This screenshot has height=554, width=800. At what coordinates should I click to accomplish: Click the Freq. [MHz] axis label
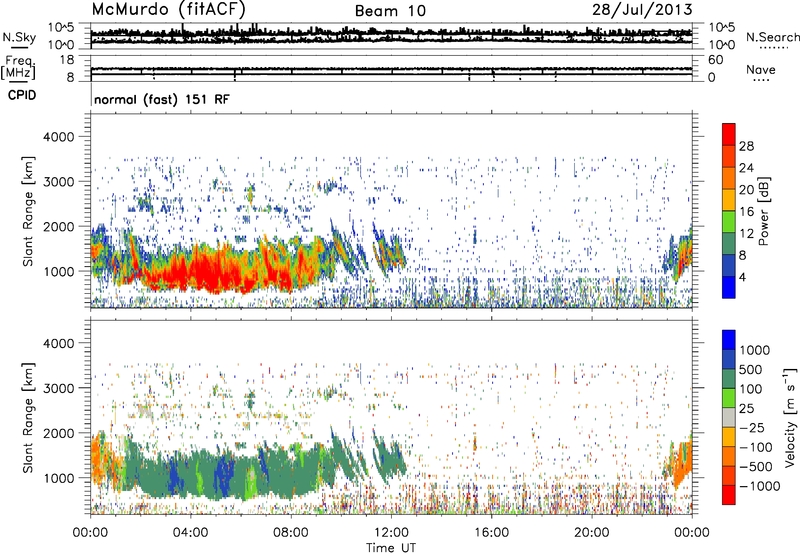pos(18,67)
